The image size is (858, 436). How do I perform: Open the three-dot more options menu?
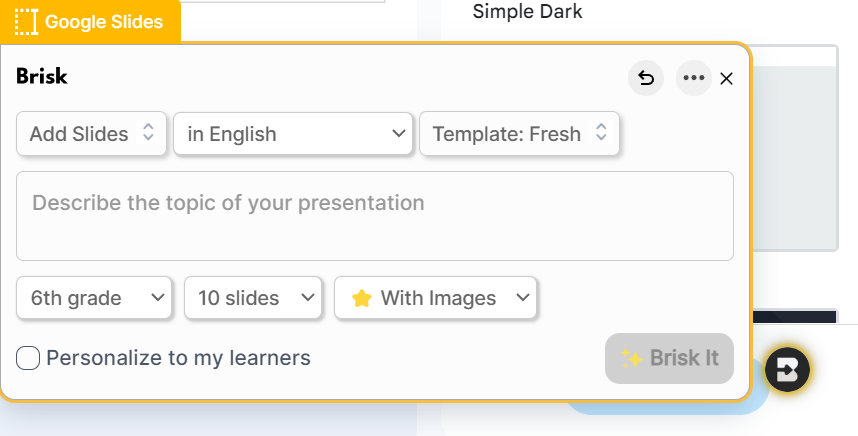pyautogui.click(x=694, y=78)
